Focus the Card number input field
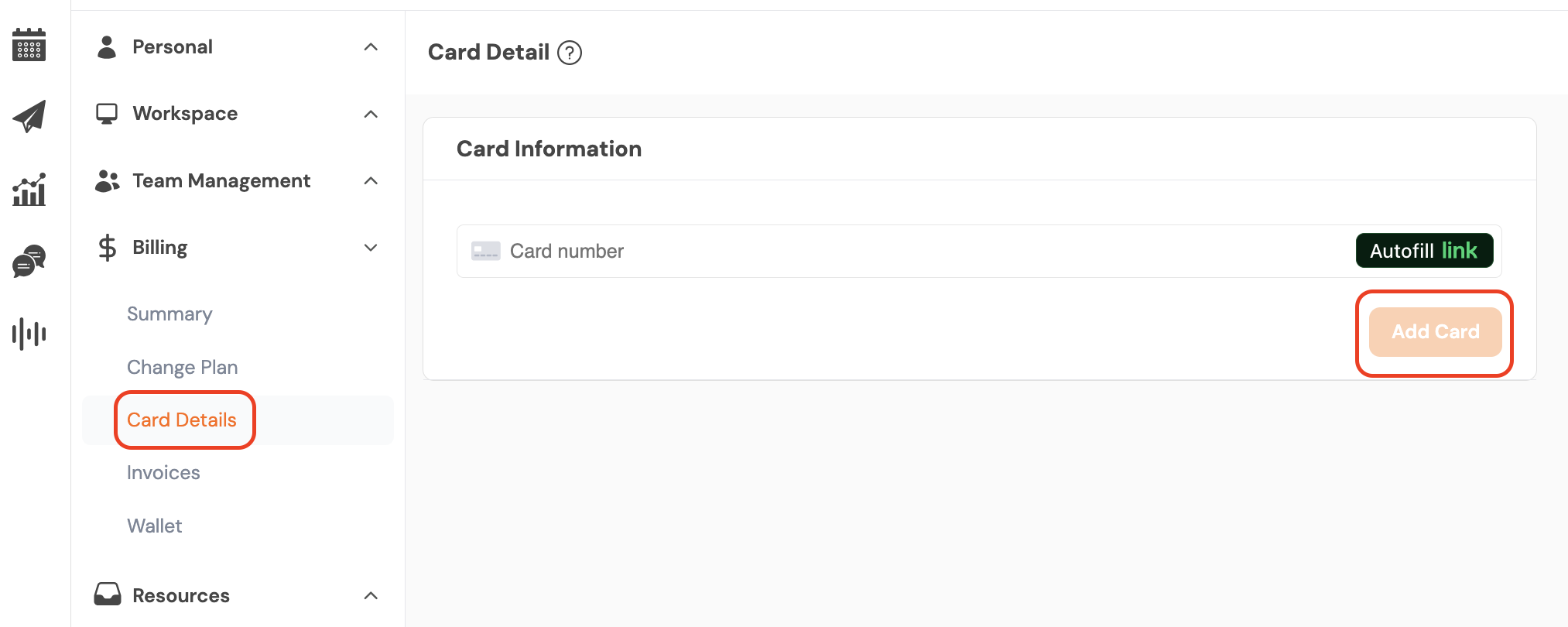Viewport: 1568px width, 627px height. tap(890, 251)
